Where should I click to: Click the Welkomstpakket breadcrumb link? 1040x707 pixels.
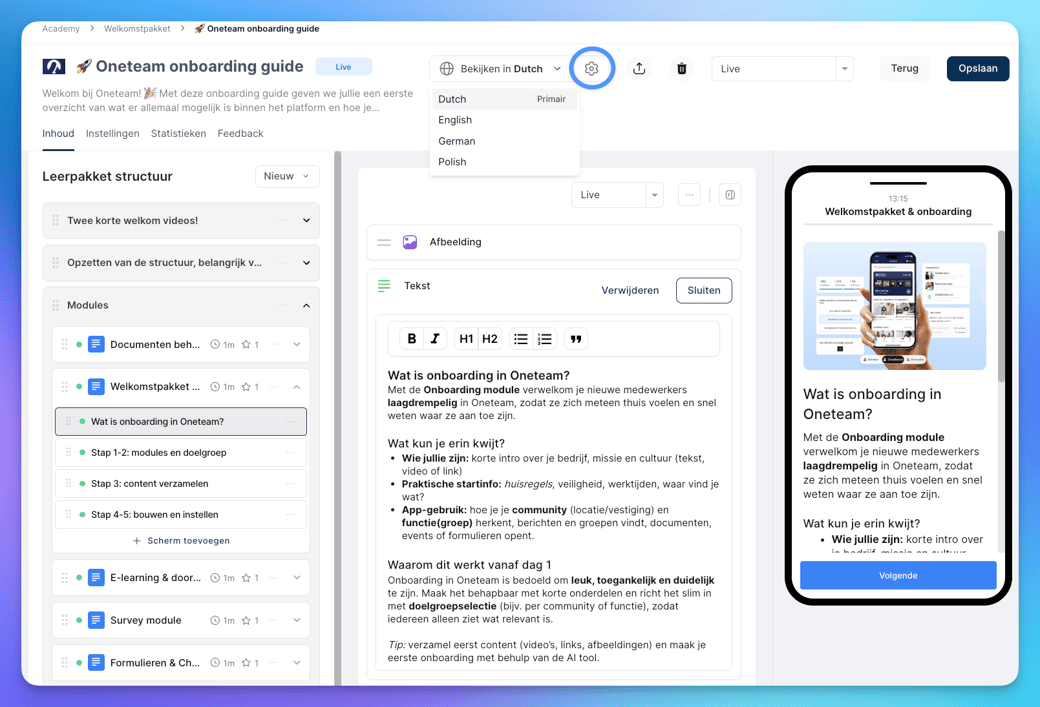click(137, 29)
